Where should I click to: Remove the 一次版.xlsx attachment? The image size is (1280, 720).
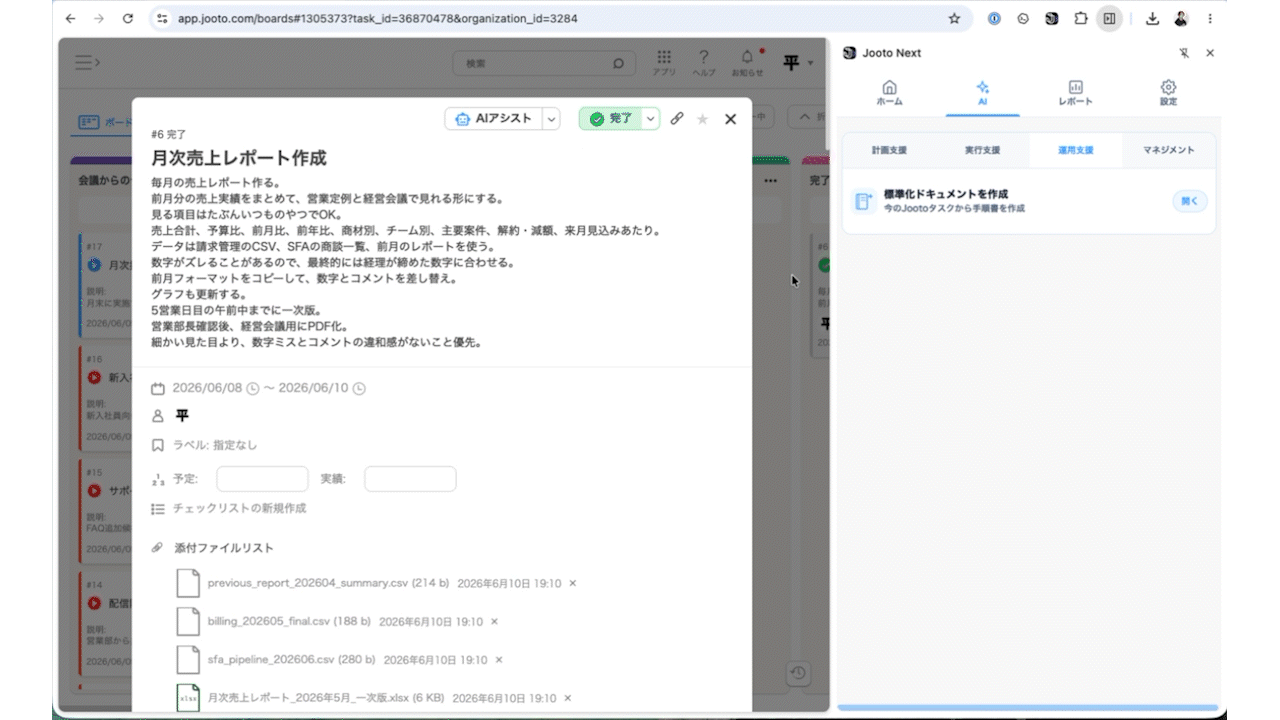(568, 698)
